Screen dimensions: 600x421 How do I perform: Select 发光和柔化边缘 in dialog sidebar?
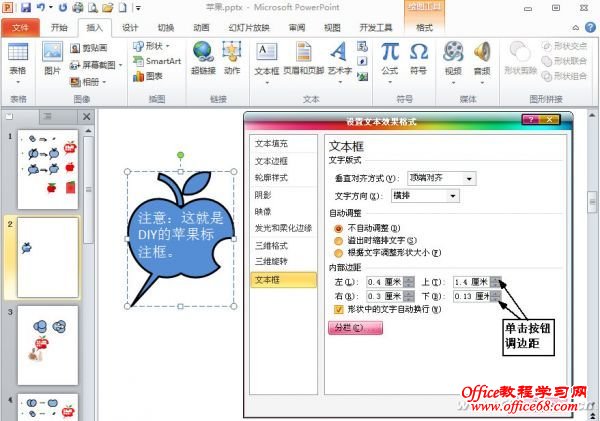[283, 228]
